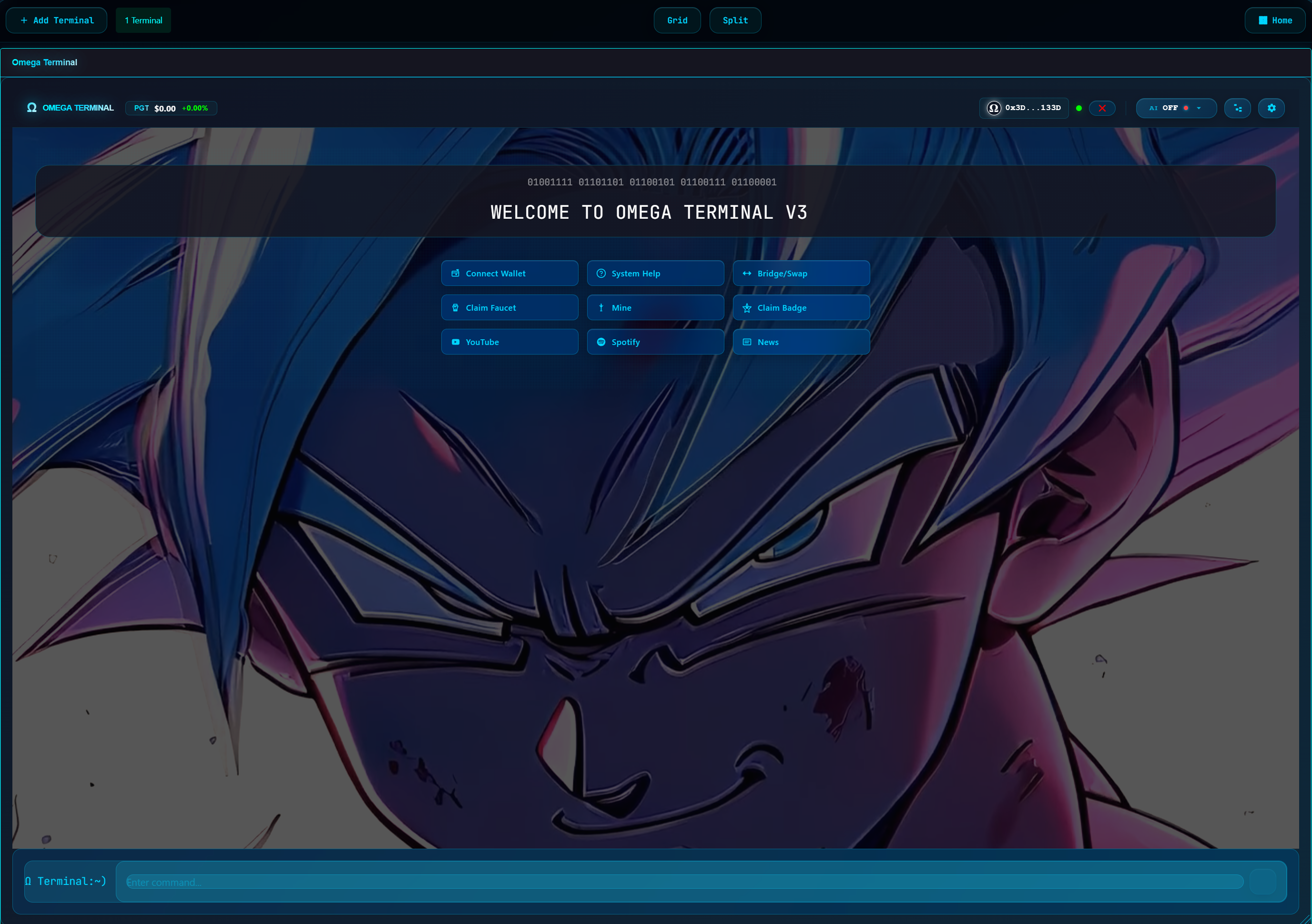Open the PGT price ticker
Screen dimensions: 1312x924
point(171,108)
